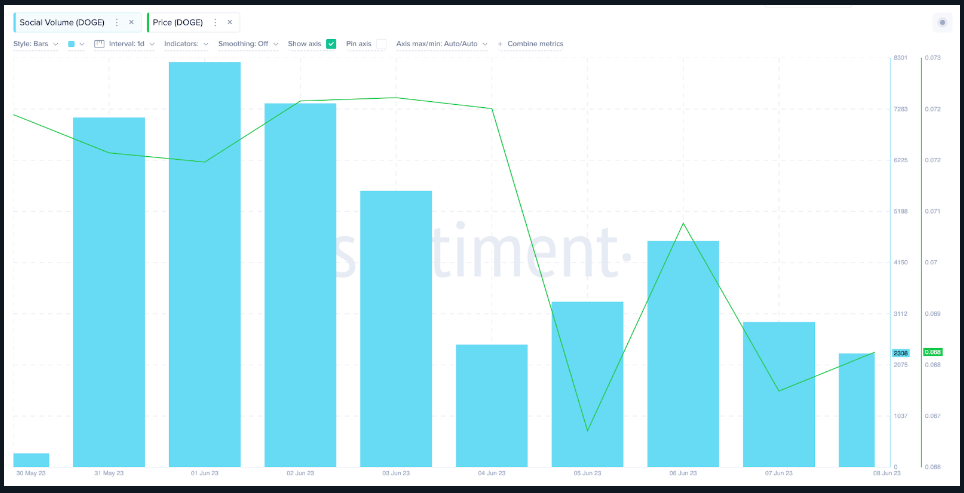The width and height of the screenshot is (964, 493).
Task: Expand the Smoothing: Off dropdown
Action: click(x=248, y=44)
